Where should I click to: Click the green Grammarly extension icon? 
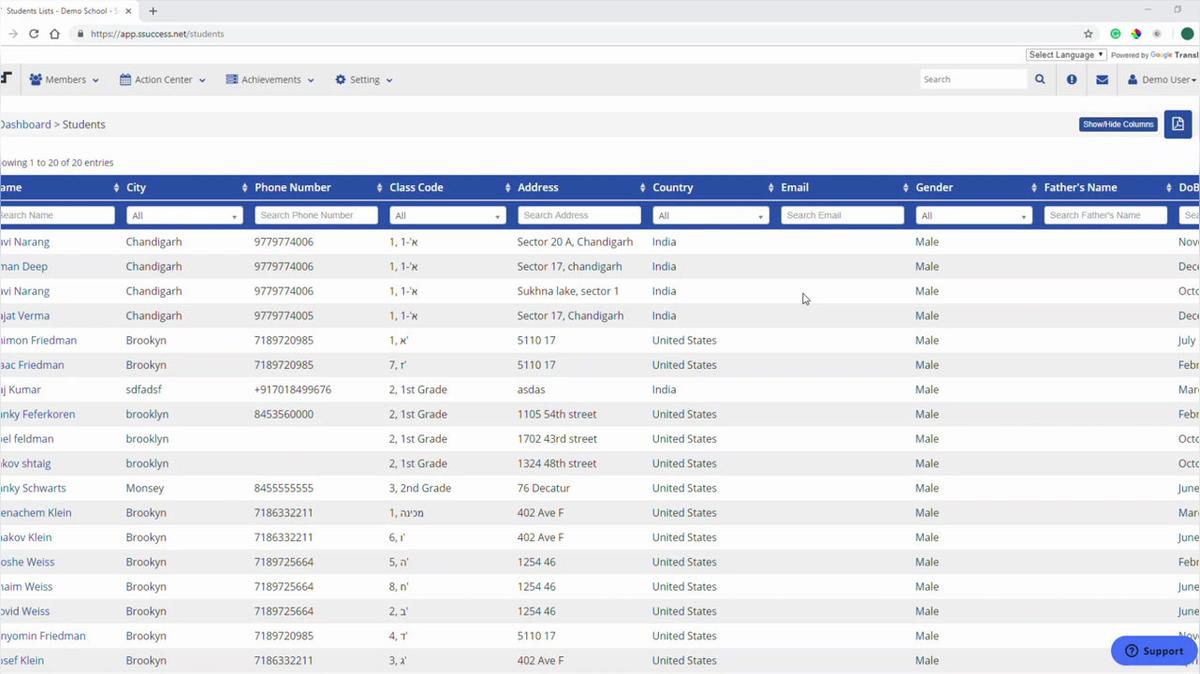click(1115, 33)
